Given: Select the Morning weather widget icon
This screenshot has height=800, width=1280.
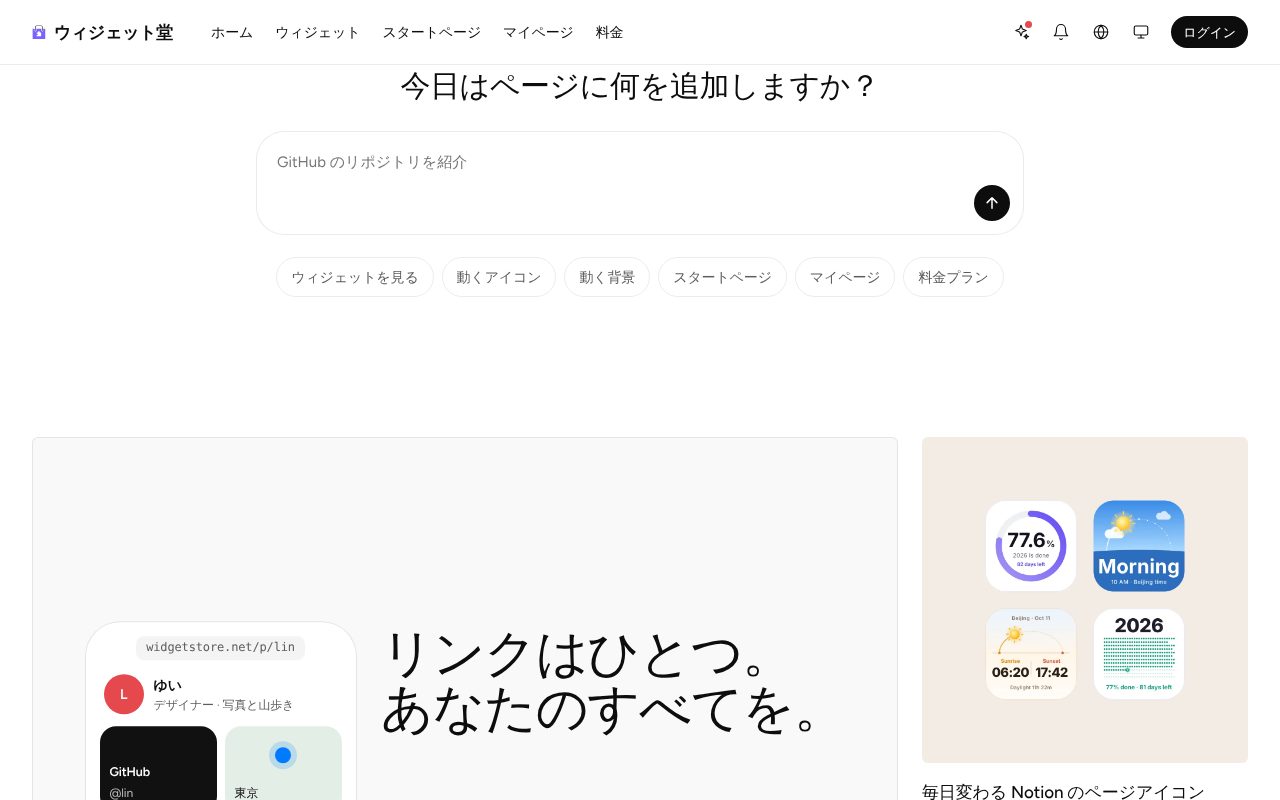Looking at the screenshot, I should 1139,546.
